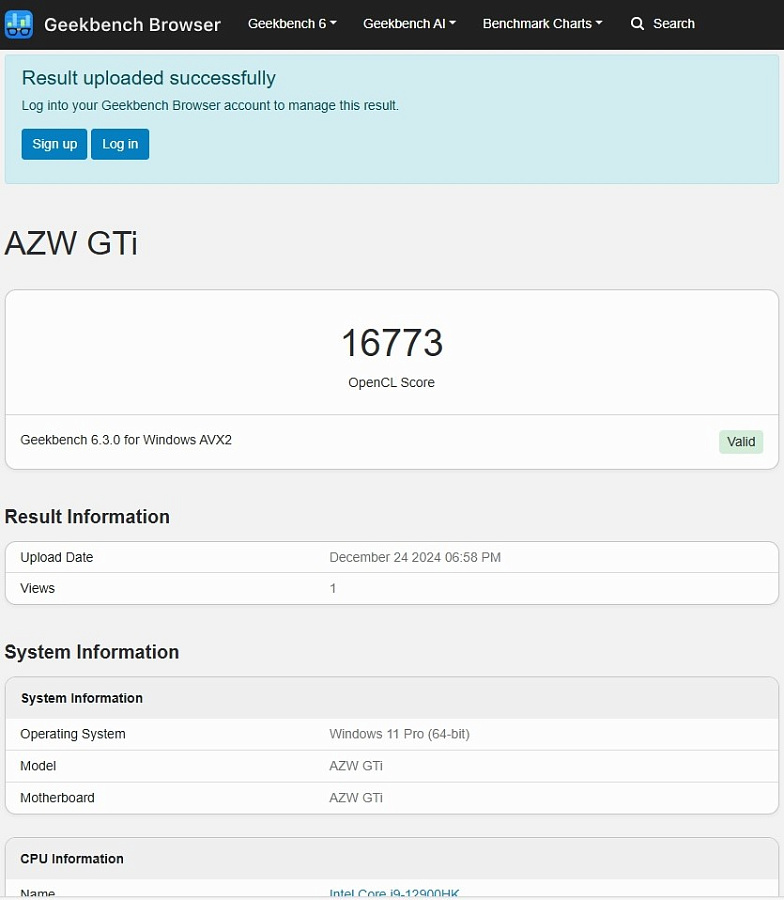Image resolution: width=784 pixels, height=900 pixels.
Task: Click the Geekbench logo icon
Action: [x=18, y=24]
